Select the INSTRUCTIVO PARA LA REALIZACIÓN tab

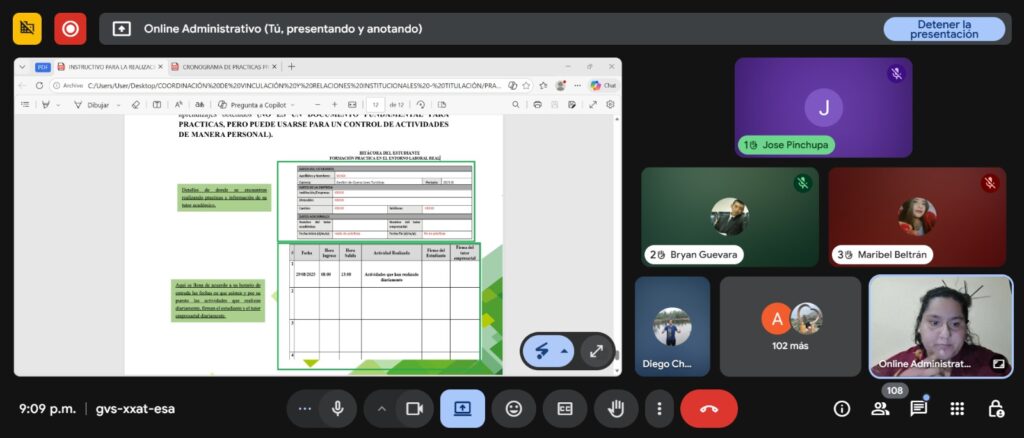coord(110,66)
